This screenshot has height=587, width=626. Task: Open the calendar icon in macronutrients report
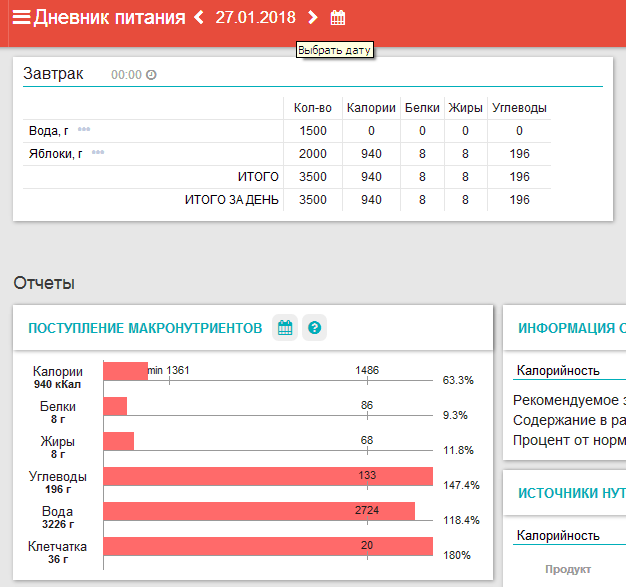point(285,328)
